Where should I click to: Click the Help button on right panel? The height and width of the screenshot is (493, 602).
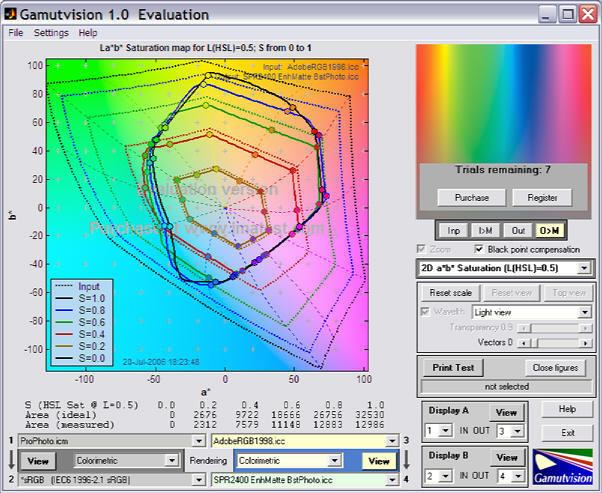point(567,409)
